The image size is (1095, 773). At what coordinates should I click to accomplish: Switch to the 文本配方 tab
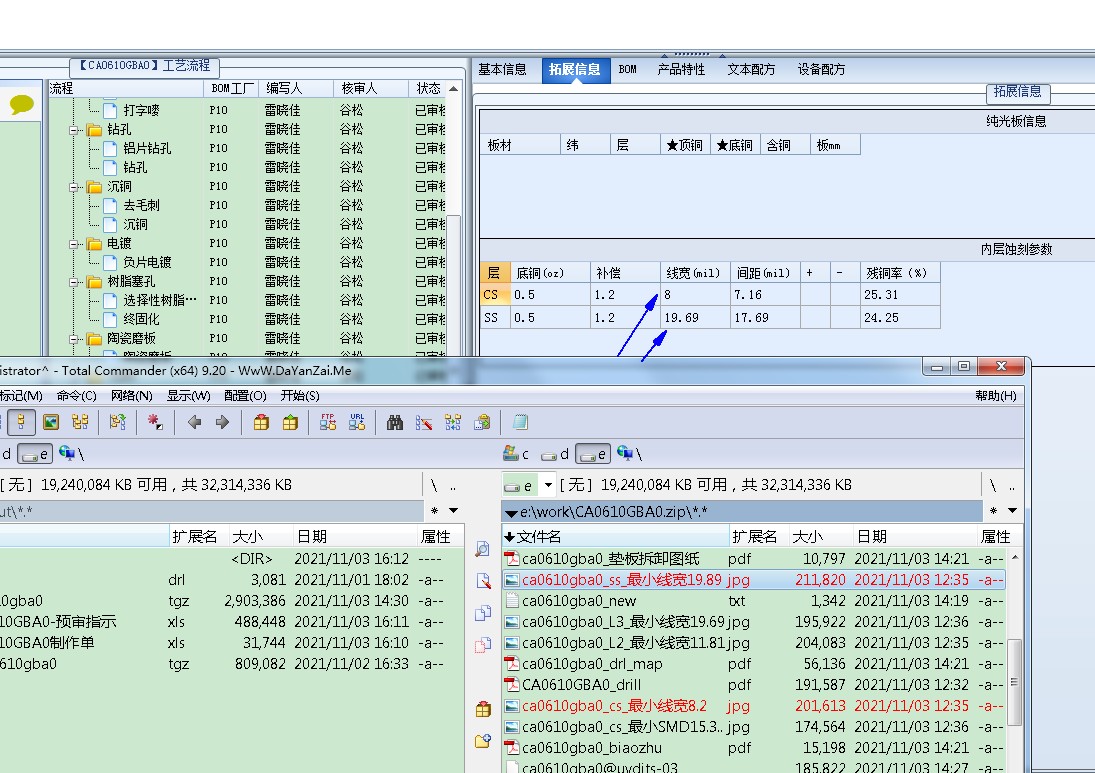[751, 69]
